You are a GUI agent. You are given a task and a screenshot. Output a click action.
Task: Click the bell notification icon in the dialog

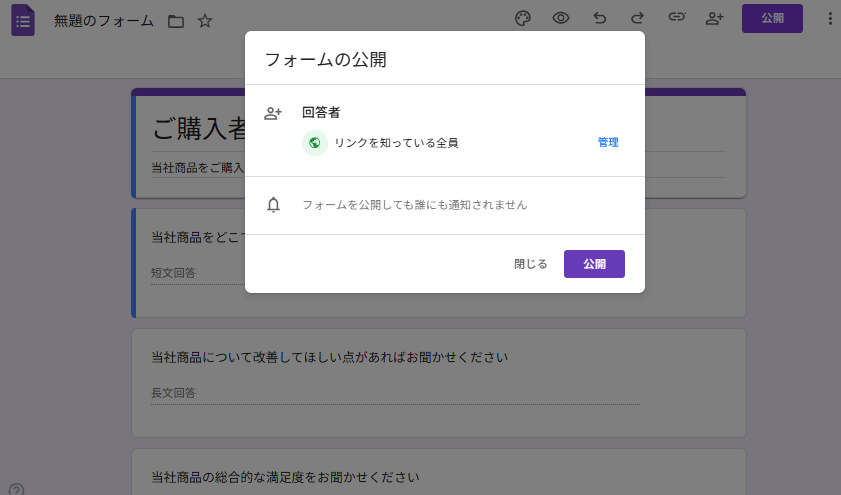pyautogui.click(x=273, y=205)
